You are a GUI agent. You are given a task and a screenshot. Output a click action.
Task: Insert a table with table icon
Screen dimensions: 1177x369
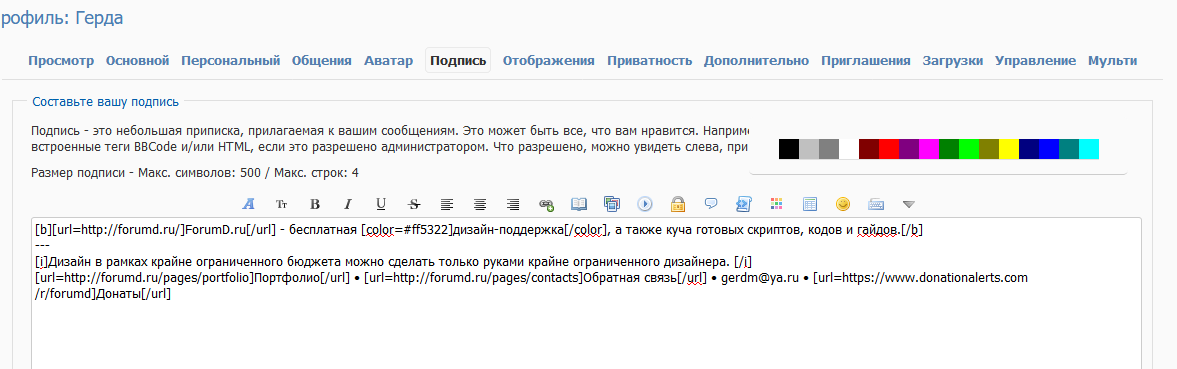point(810,203)
